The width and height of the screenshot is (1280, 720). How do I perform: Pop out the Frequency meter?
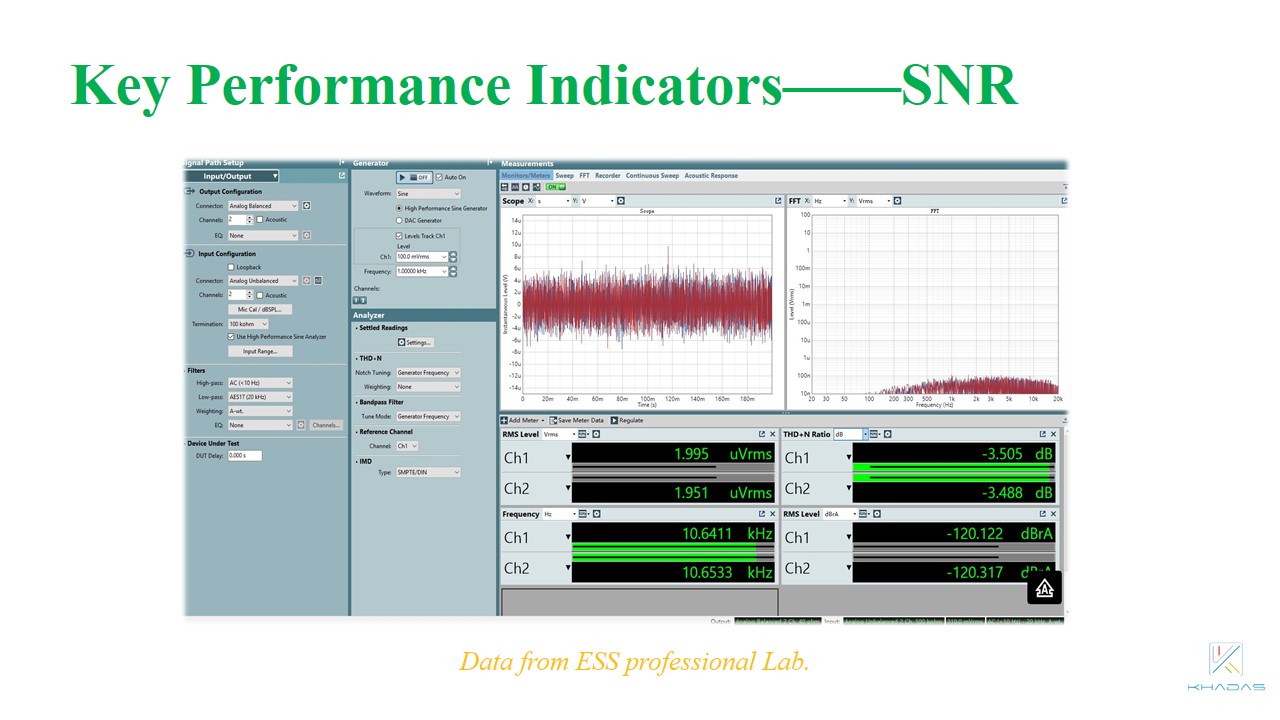tap(761, 514)
